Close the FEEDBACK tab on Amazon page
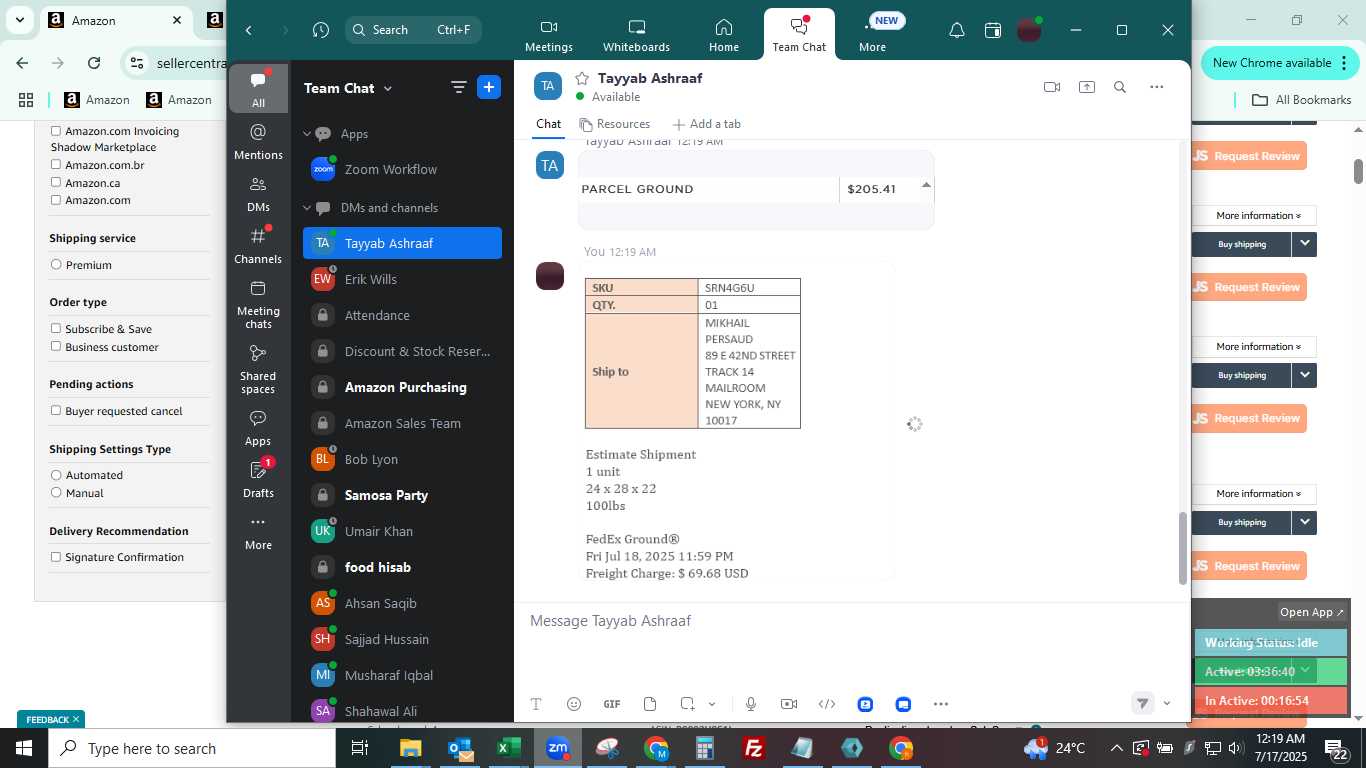1366x768 pixels. pos(75,719)
